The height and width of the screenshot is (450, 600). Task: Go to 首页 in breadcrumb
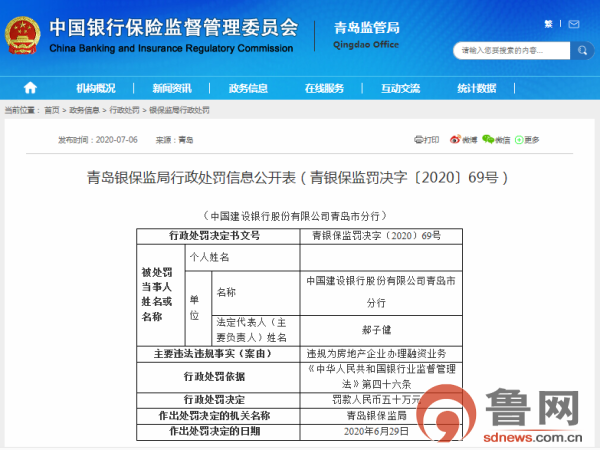(x=52, y=110)
